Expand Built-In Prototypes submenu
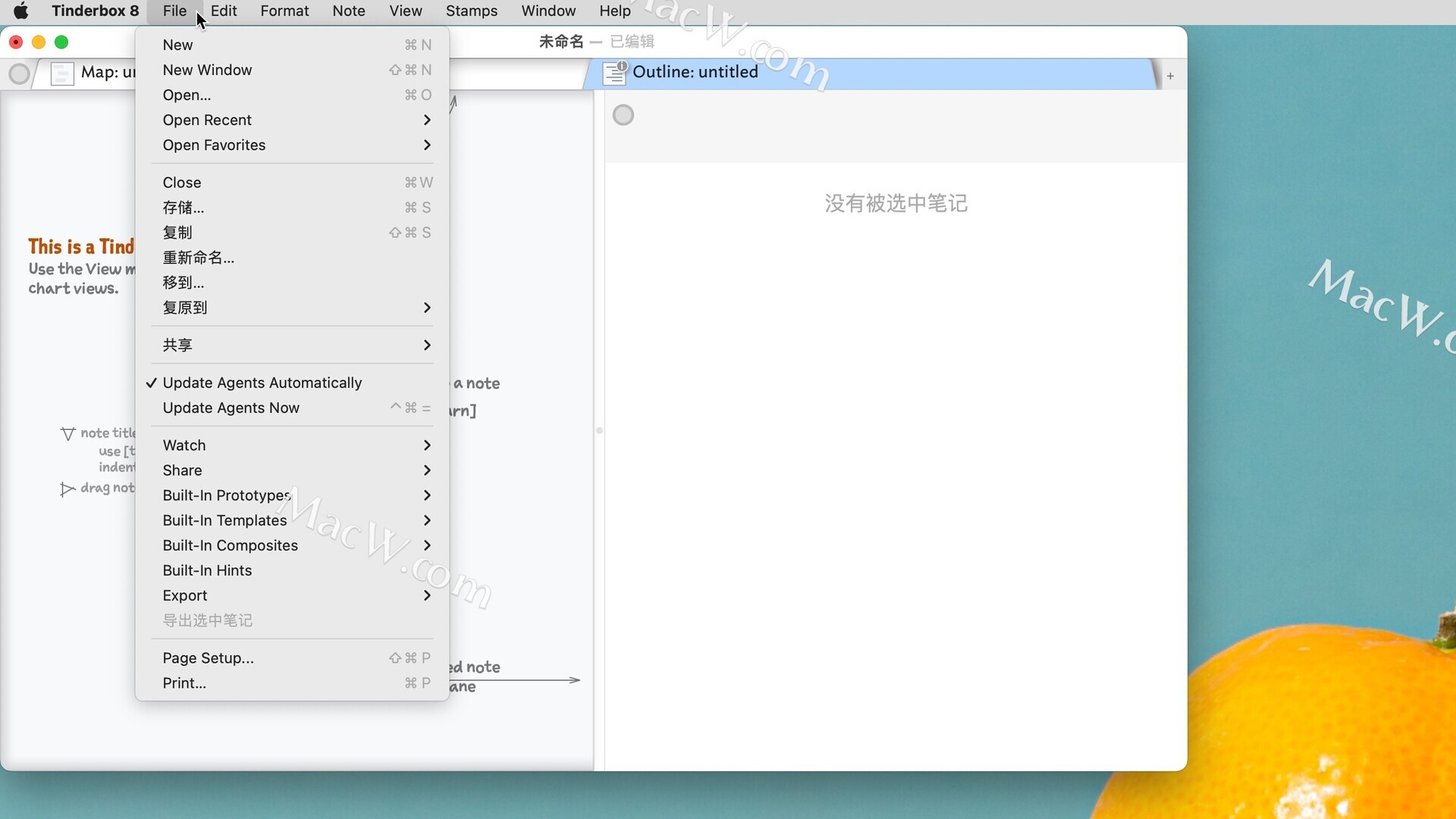The image size is (1456, 819). [292, 495]
